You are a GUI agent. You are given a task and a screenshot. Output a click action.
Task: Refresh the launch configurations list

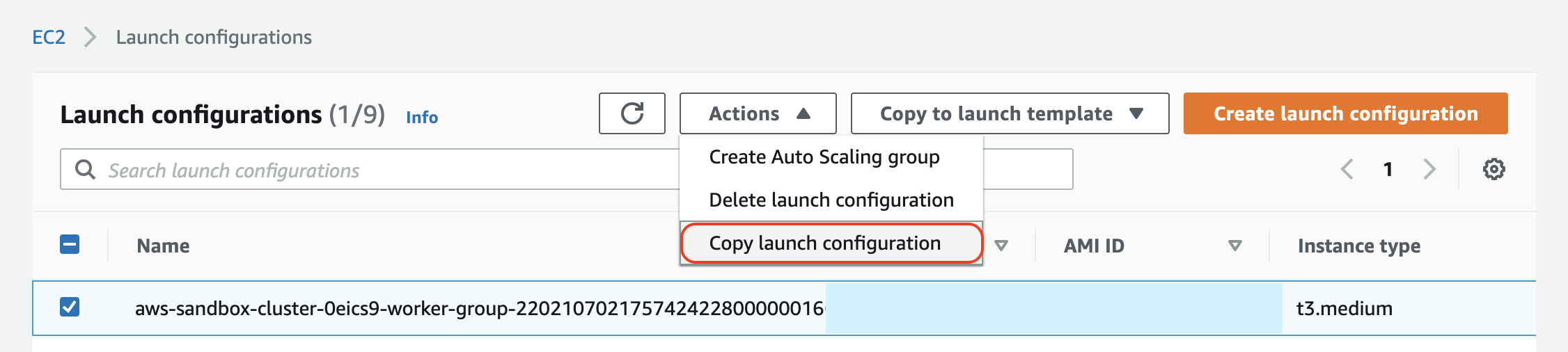click(632, 113)
